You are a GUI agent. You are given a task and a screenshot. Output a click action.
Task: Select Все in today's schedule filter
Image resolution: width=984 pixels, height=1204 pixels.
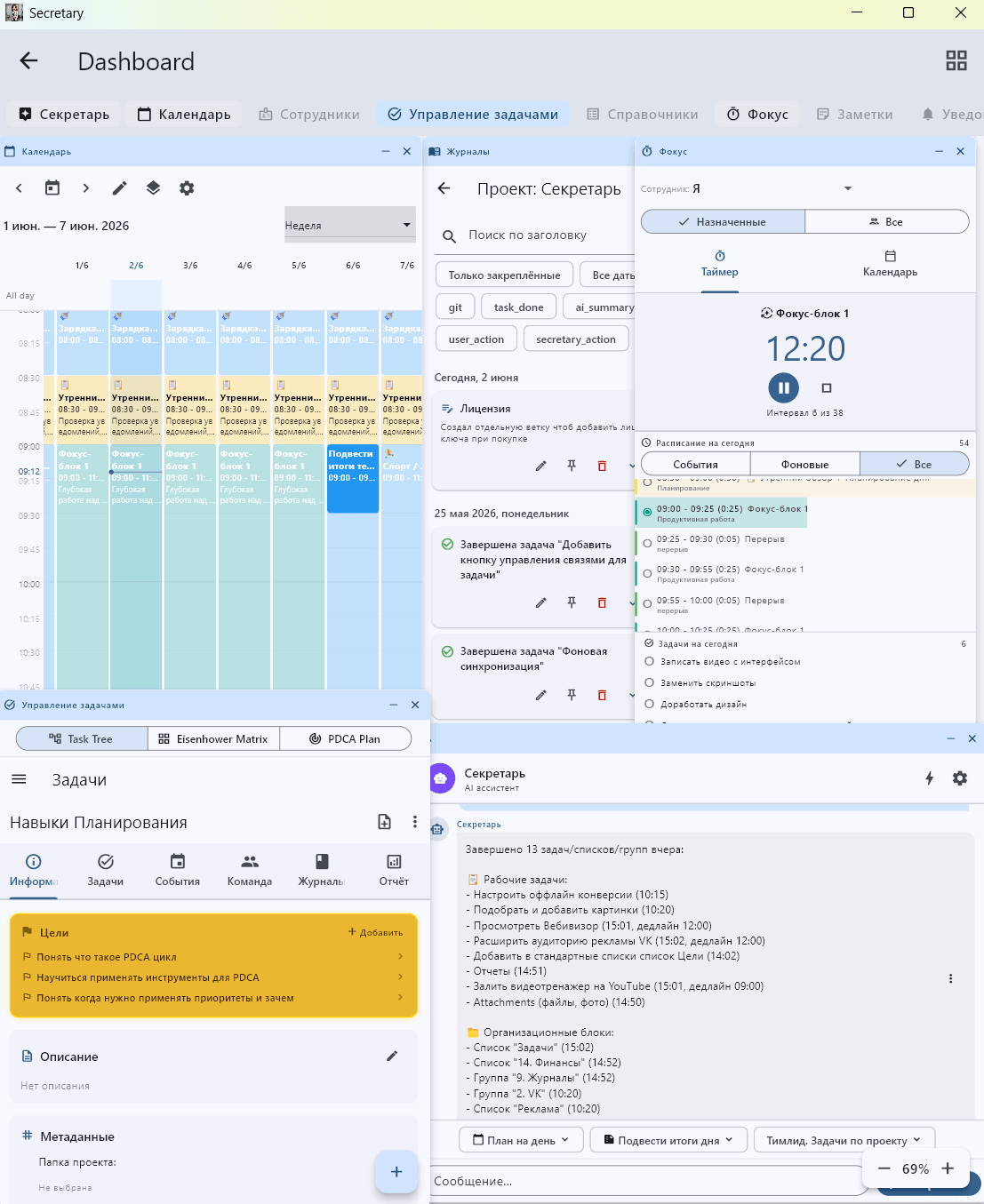(x=915, y=464)
